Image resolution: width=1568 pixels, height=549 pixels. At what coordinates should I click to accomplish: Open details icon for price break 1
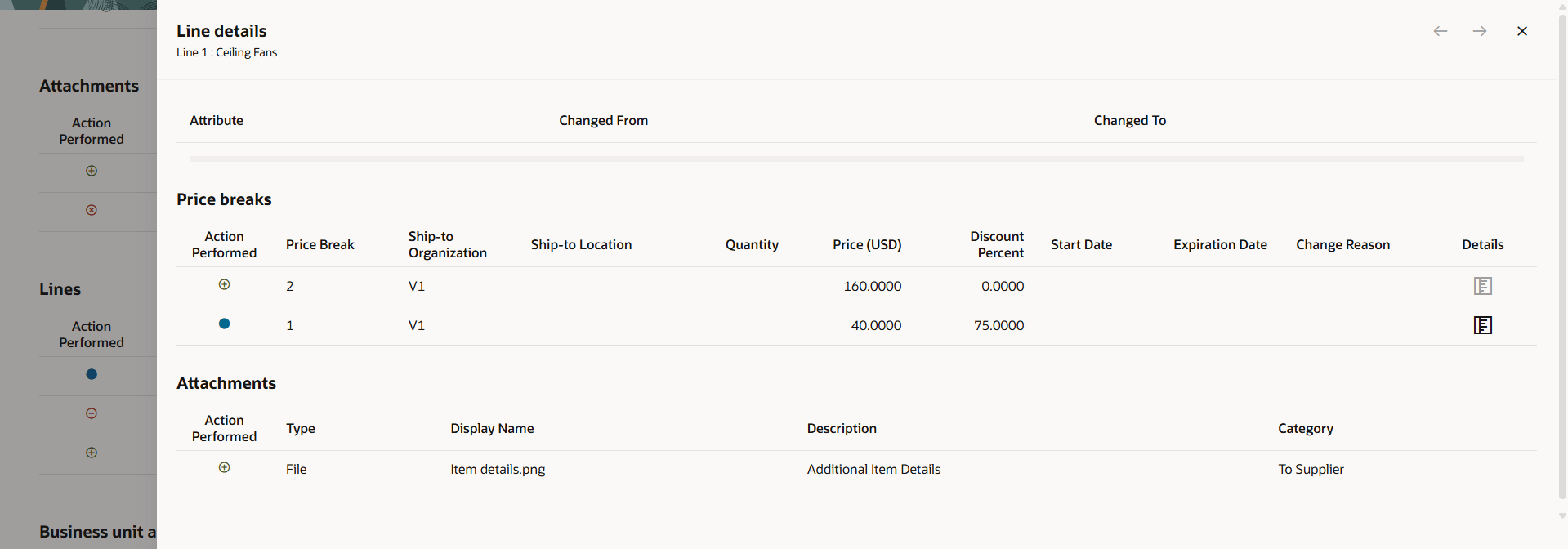tap(1482, 325)
